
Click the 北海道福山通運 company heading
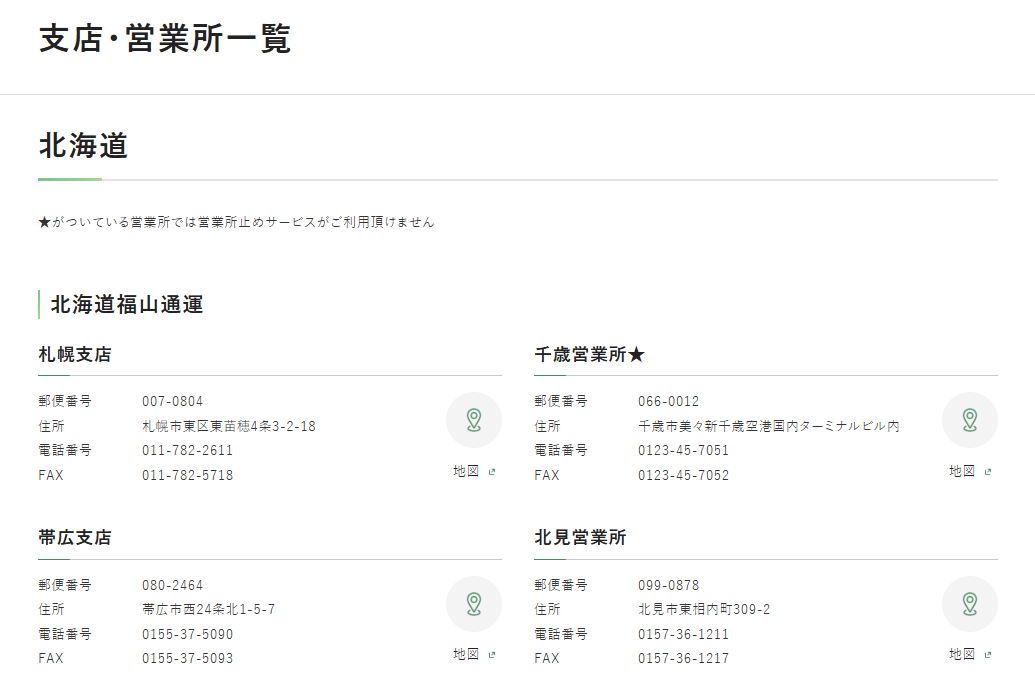[127, 304]
